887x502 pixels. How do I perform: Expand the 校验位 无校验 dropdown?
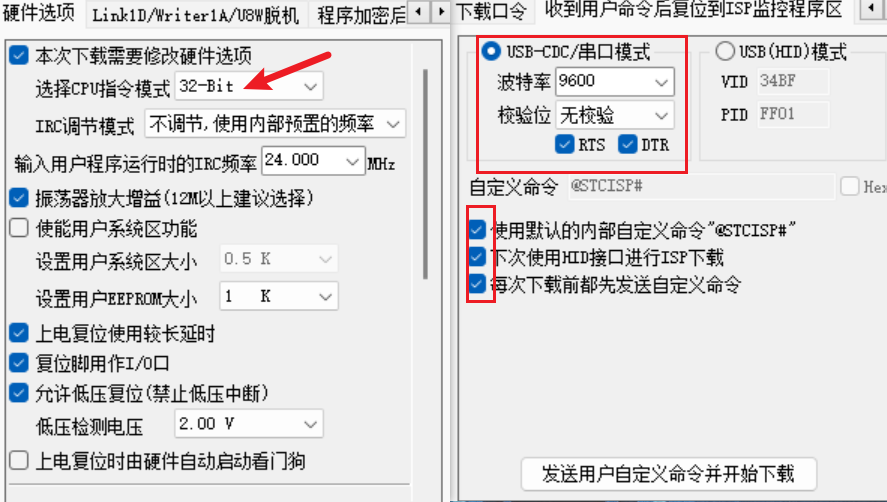pyautogui.click(x=615, y=115)
